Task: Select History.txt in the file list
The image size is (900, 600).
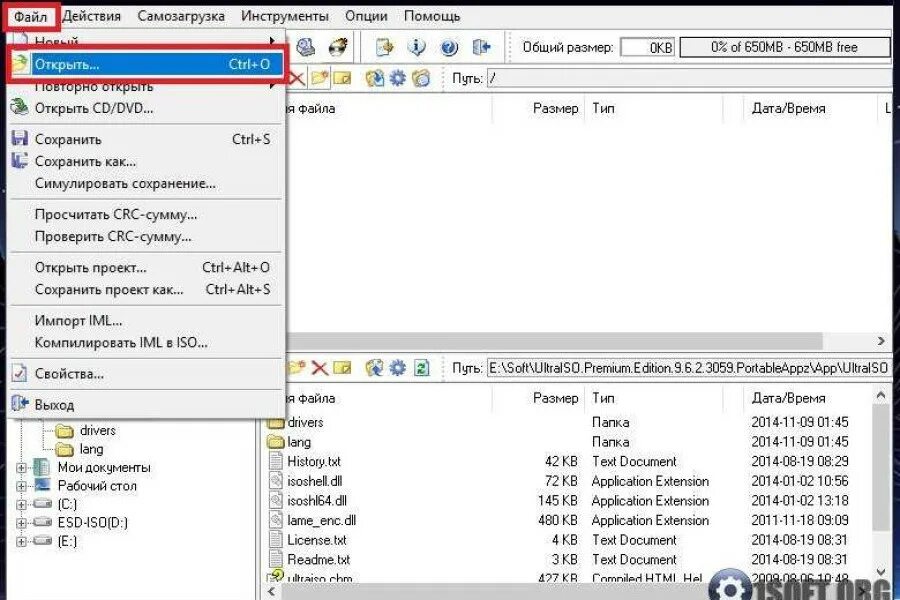Action: tap(314, 462)
